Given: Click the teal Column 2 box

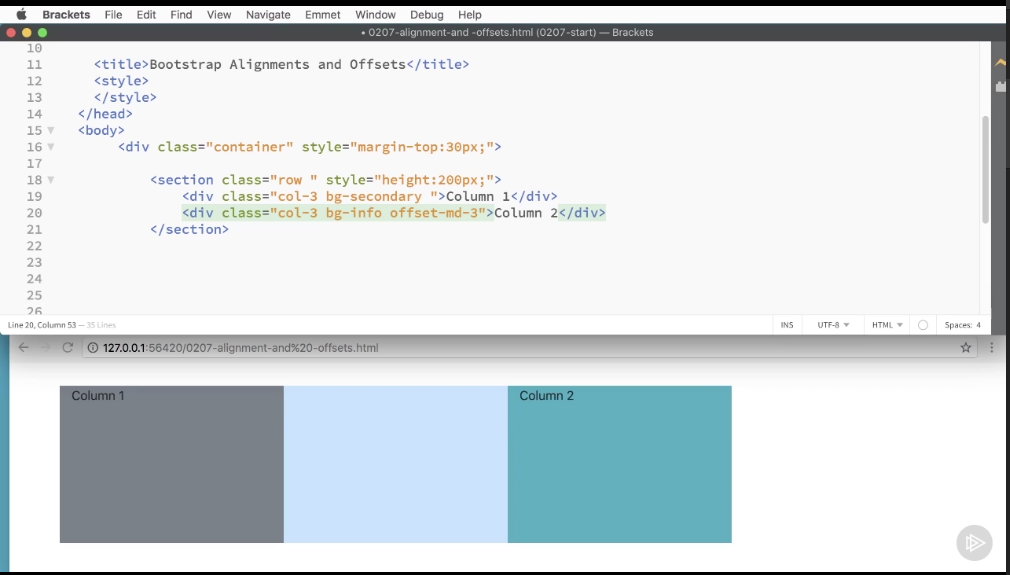Looking at the screenshot, I should pyautogui.click(x=620, y=464).
